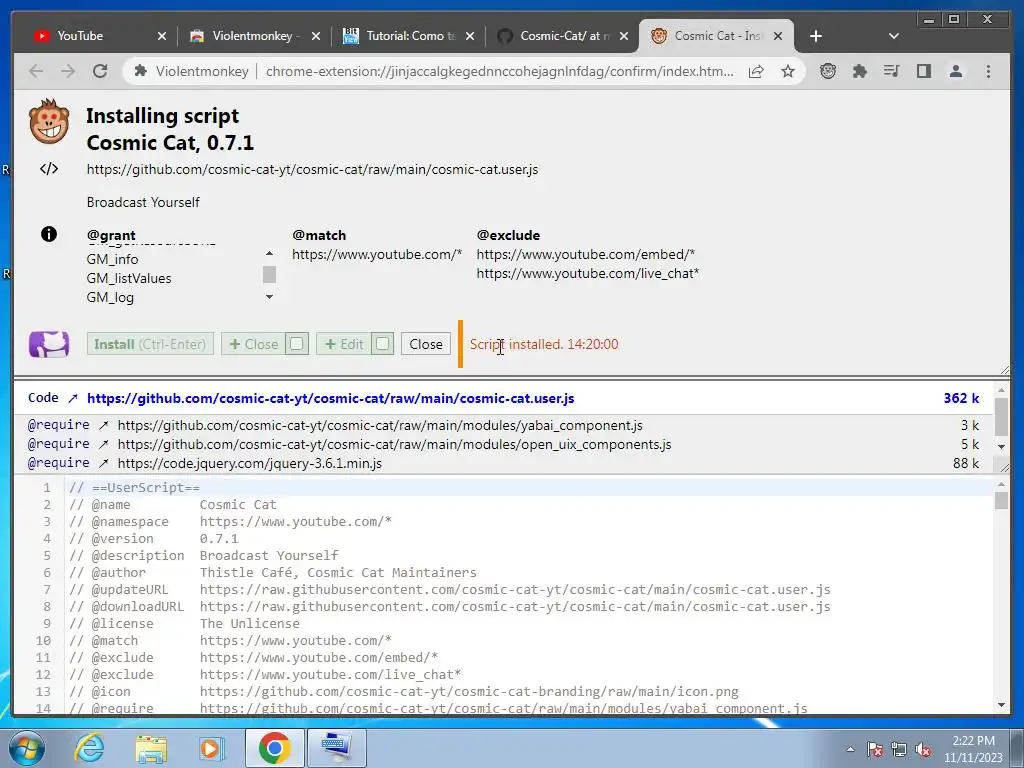The width and height of the screenshot is (1024, 768).
Task: Switch to Tutorial: Como tab
Action: (x=408, y=36)
